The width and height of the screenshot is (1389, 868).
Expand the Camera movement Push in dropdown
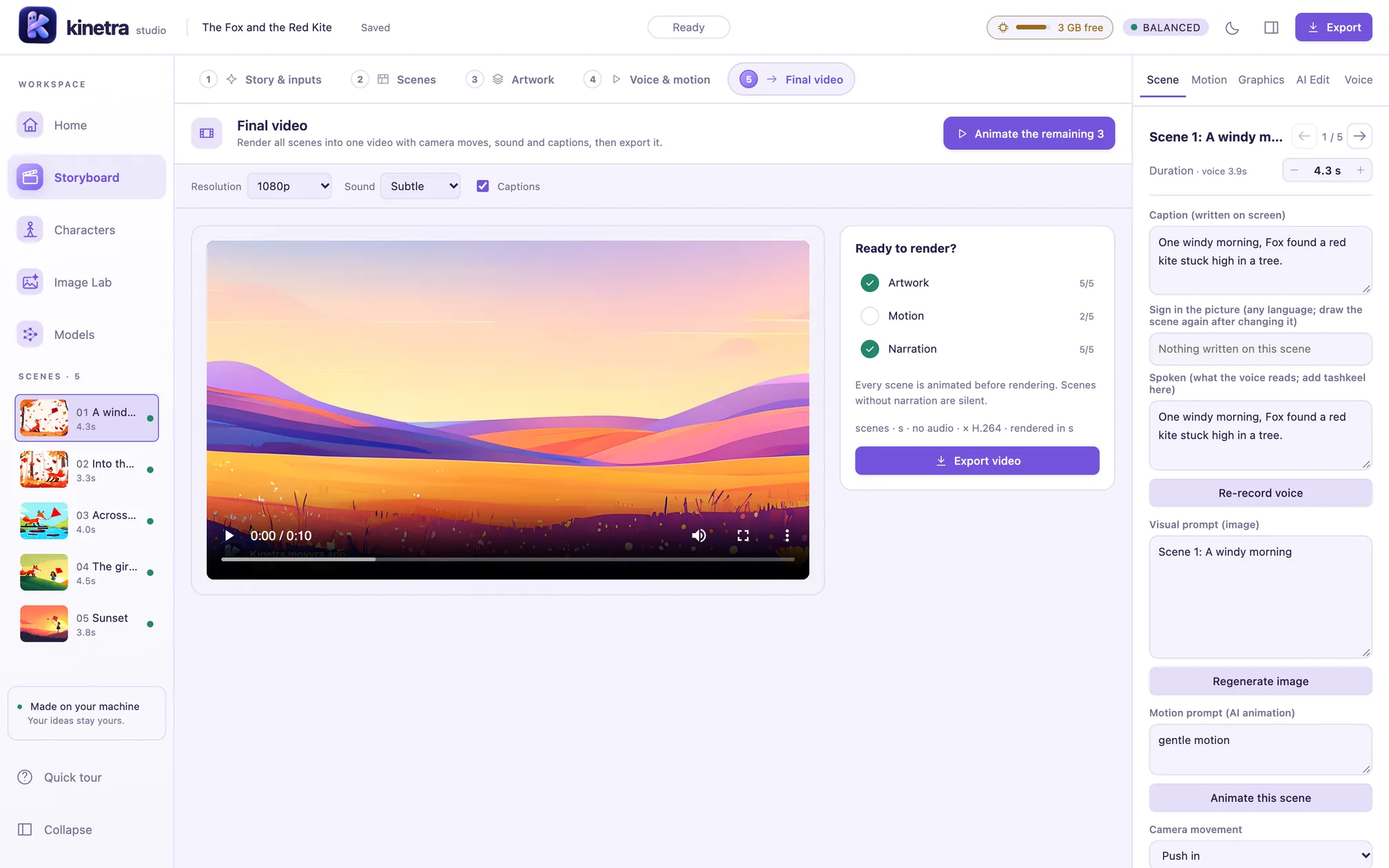click(1261, 855)
